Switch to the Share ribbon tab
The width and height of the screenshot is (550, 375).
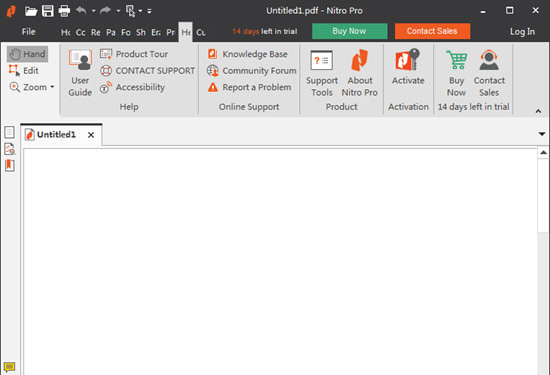point(141,33)
